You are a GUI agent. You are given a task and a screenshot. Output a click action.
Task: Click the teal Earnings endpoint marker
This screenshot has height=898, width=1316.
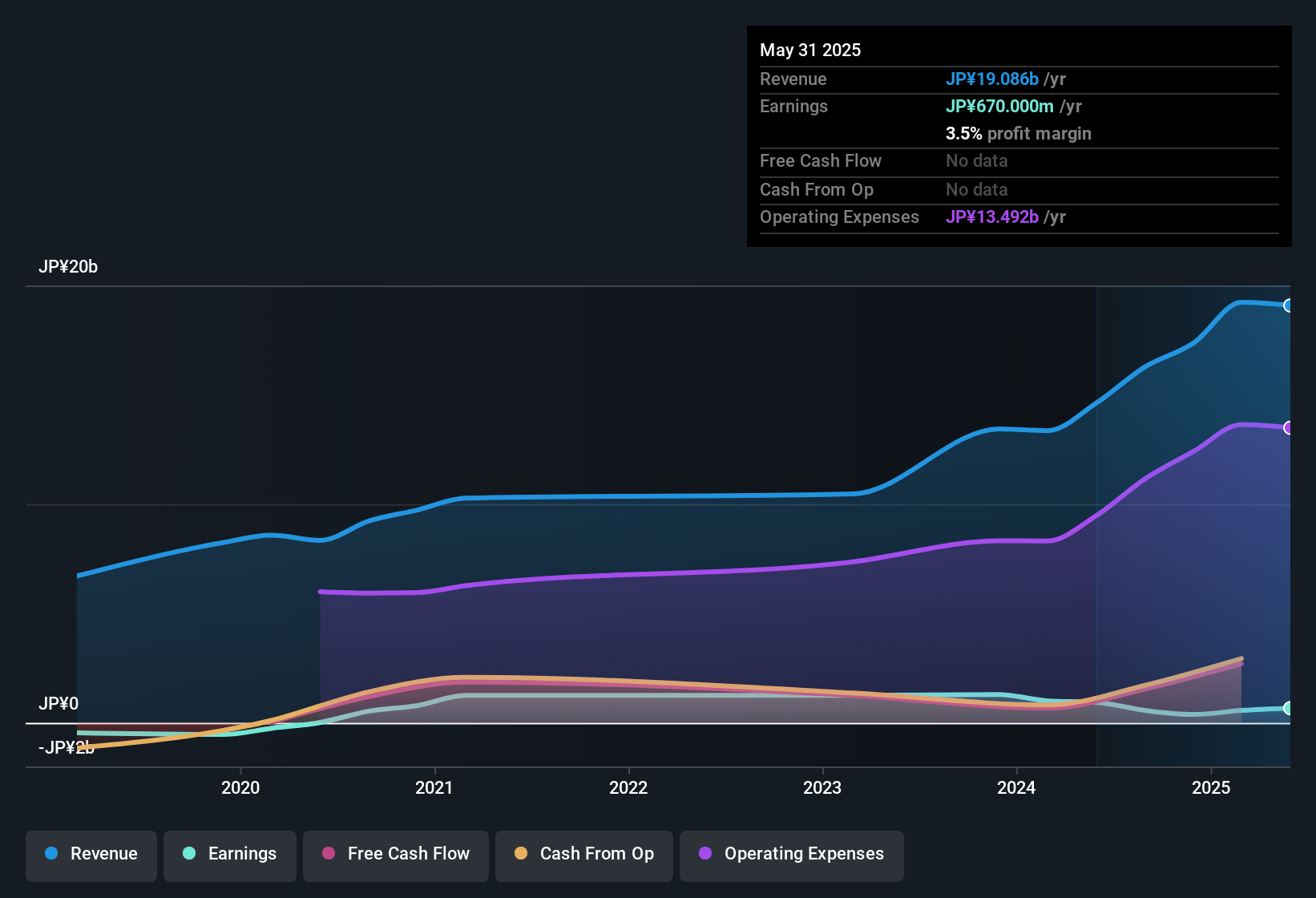1288,708
